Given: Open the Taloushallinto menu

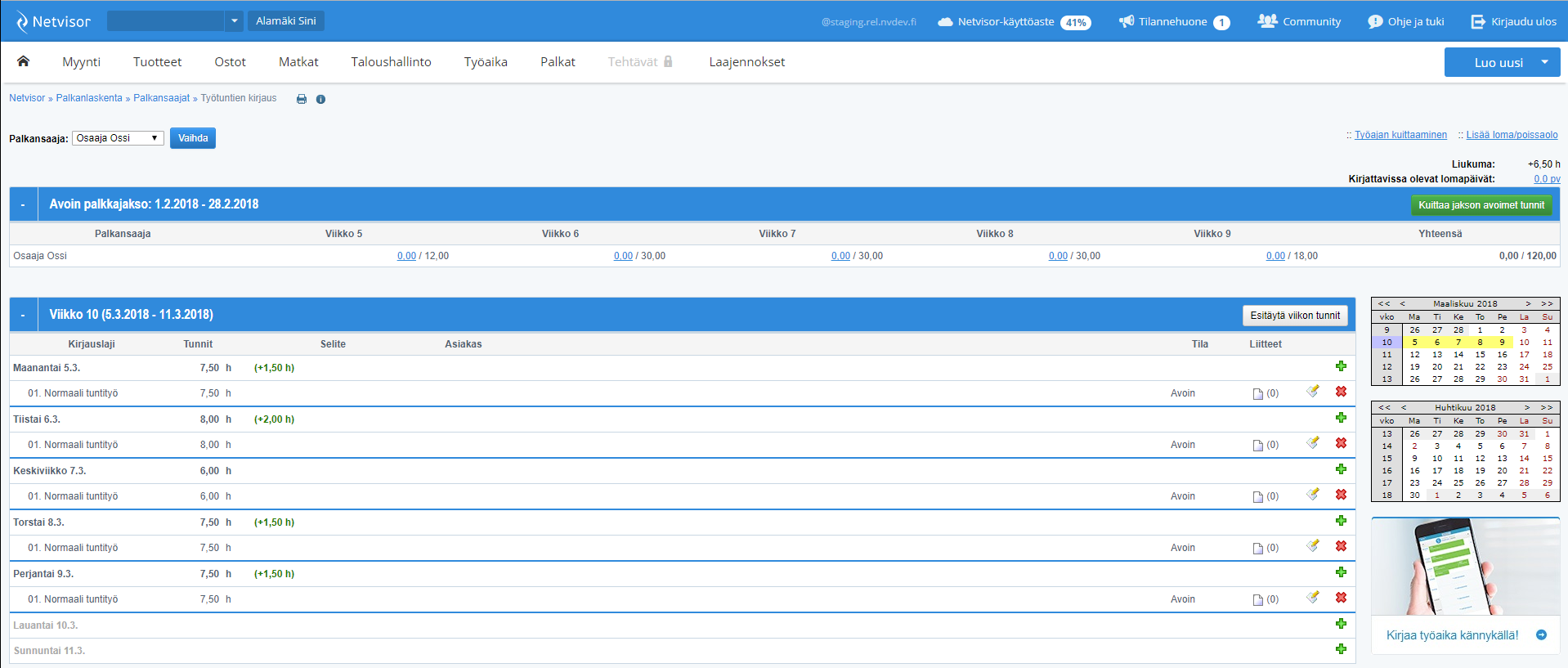Looking at the screenshot, I should pos(391,62).
